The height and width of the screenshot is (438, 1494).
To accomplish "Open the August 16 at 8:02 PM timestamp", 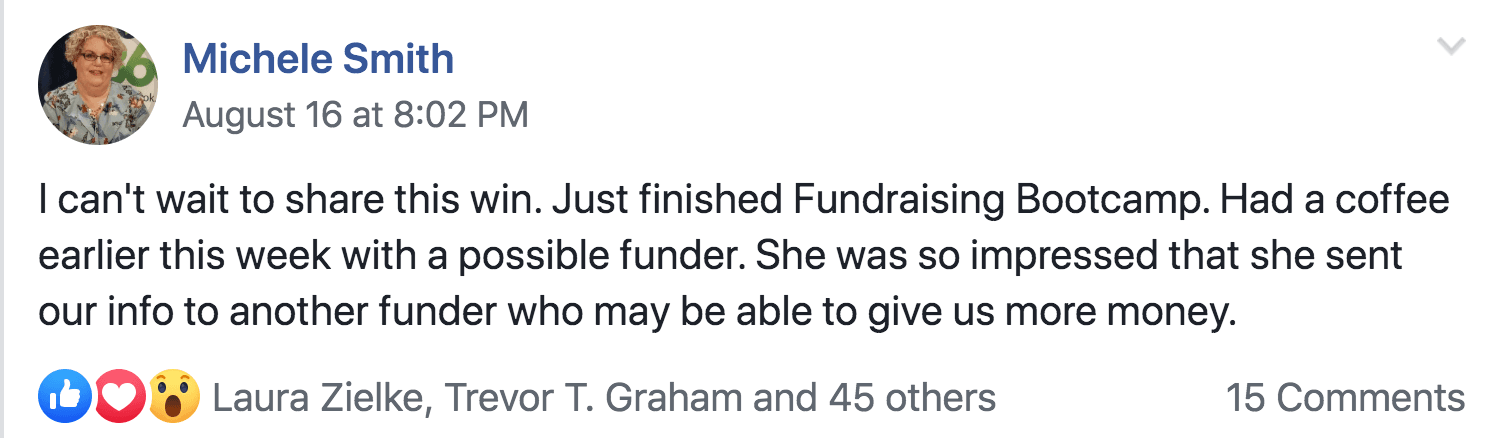I will click(x=355, y=116).
